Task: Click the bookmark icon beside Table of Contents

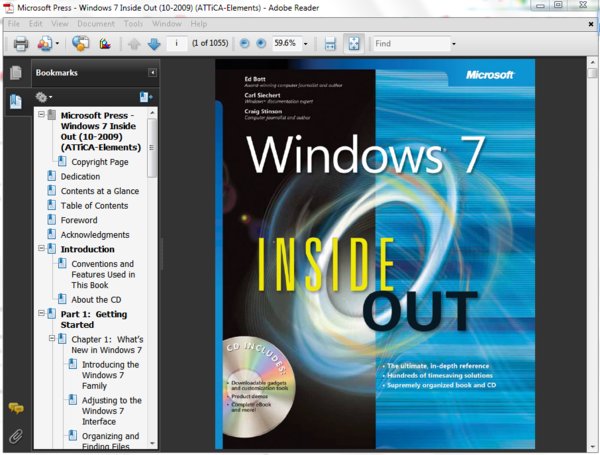Action: [51, 205]
